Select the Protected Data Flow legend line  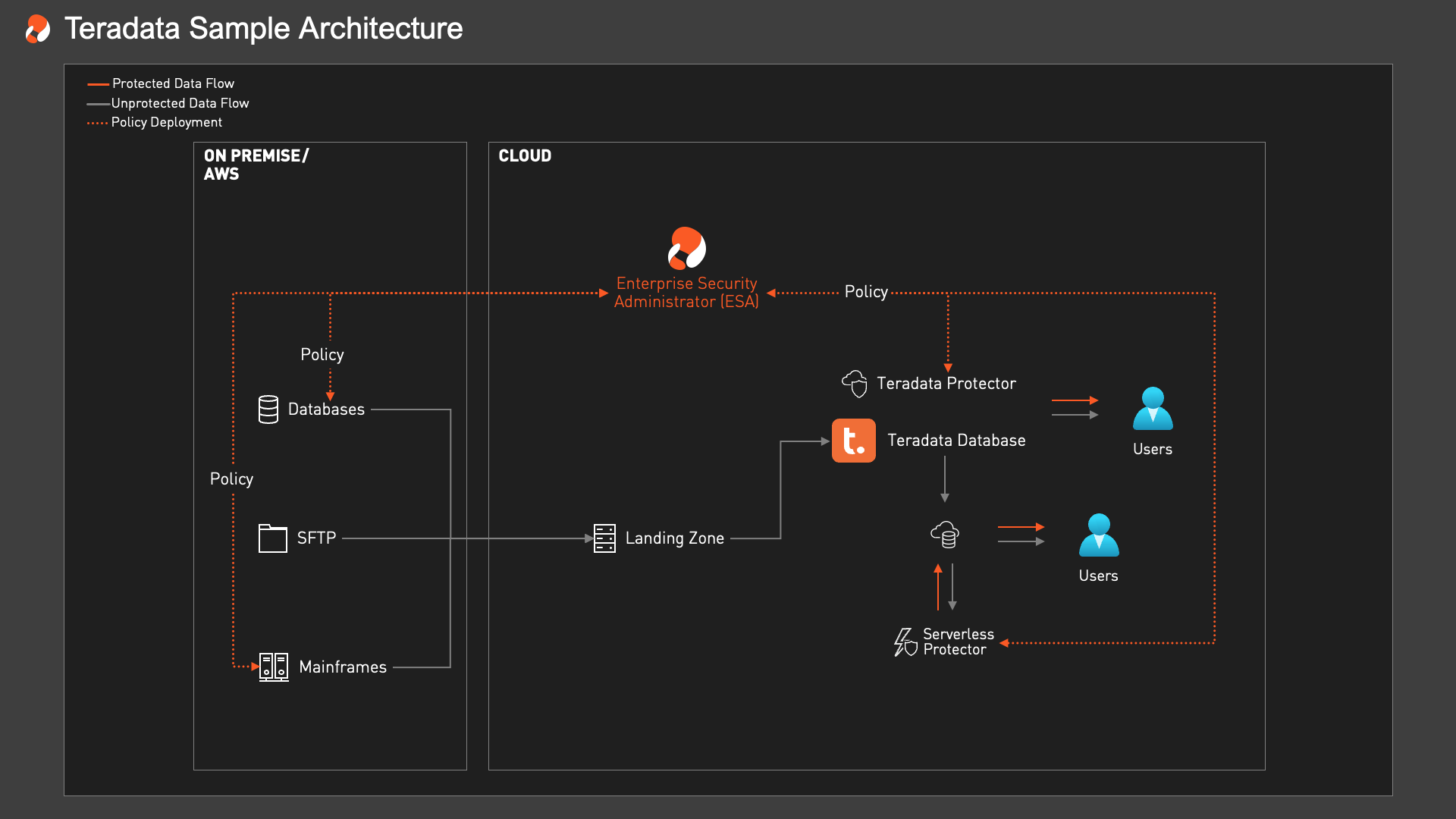pos(98,84)
